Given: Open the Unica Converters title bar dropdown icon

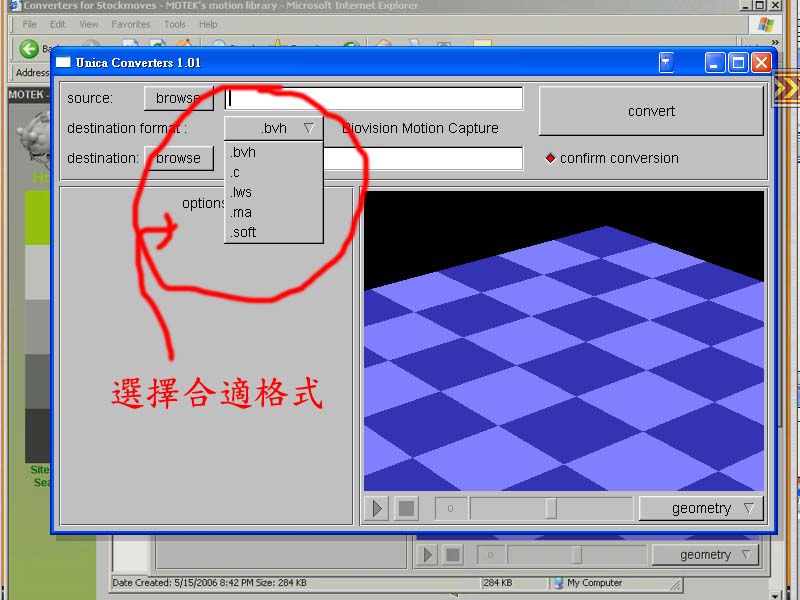Looking at the screenshot, I should point(666,63).
